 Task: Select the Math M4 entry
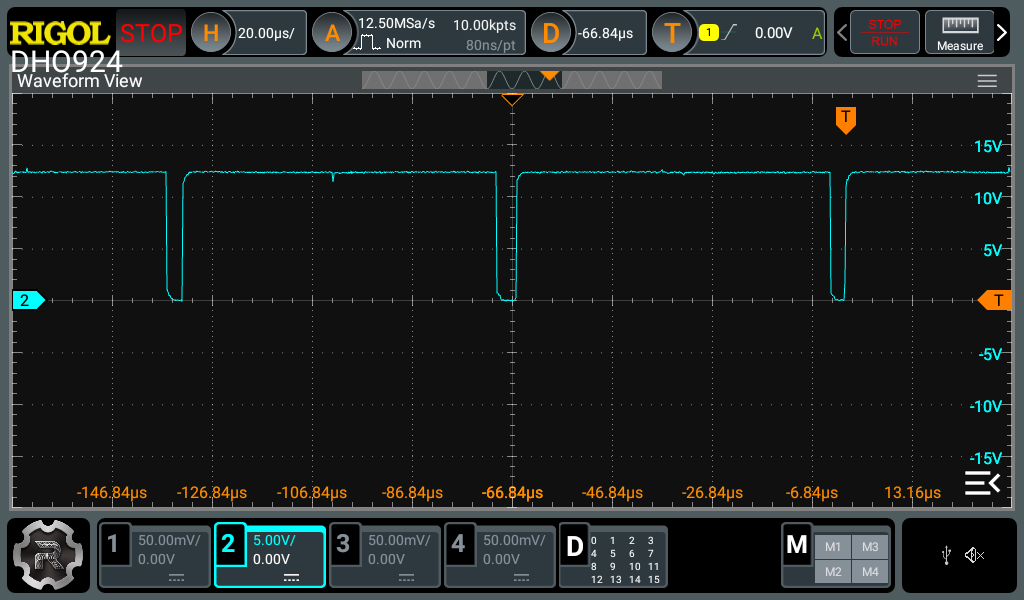pyautogui.click(x=870, y=571)
